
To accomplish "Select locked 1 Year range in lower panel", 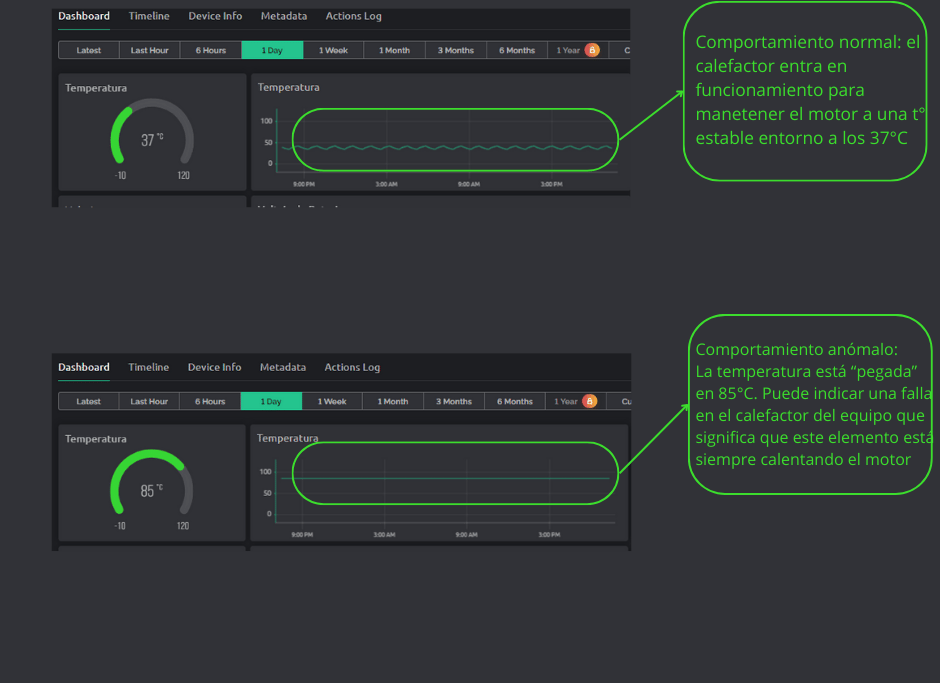I will [x=576, y=401].
